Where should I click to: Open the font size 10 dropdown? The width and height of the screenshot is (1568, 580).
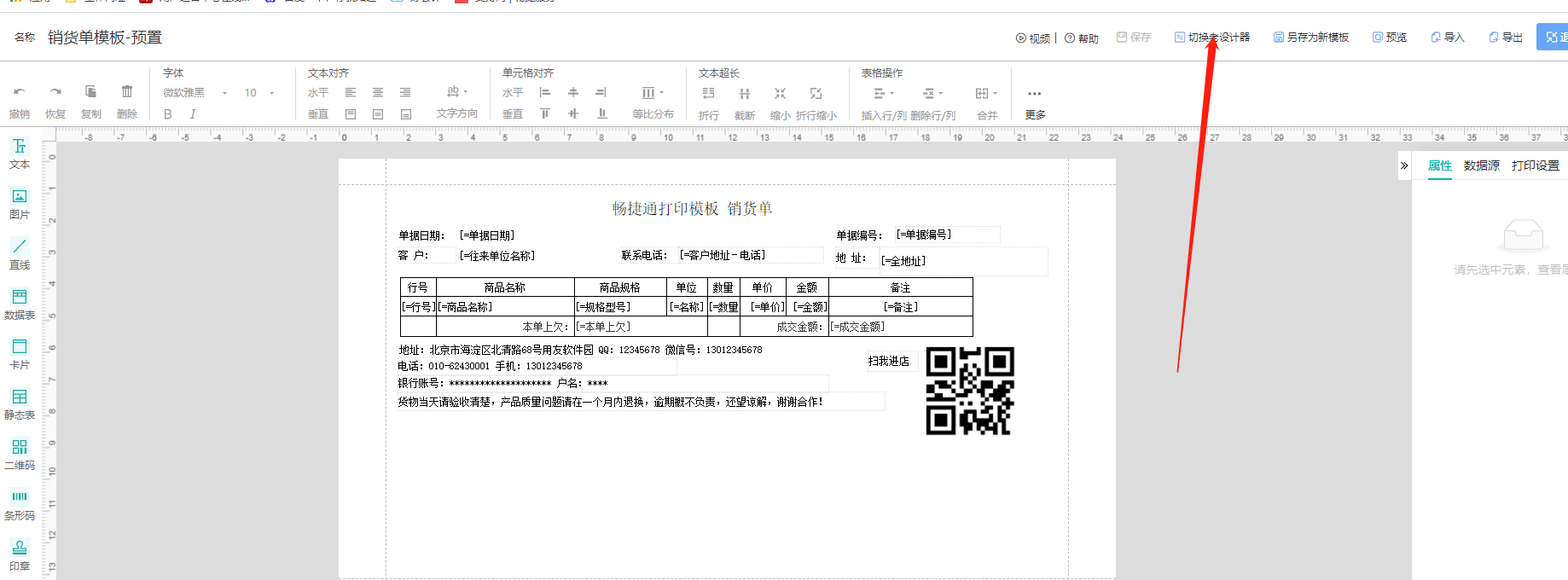pos(259,93)
